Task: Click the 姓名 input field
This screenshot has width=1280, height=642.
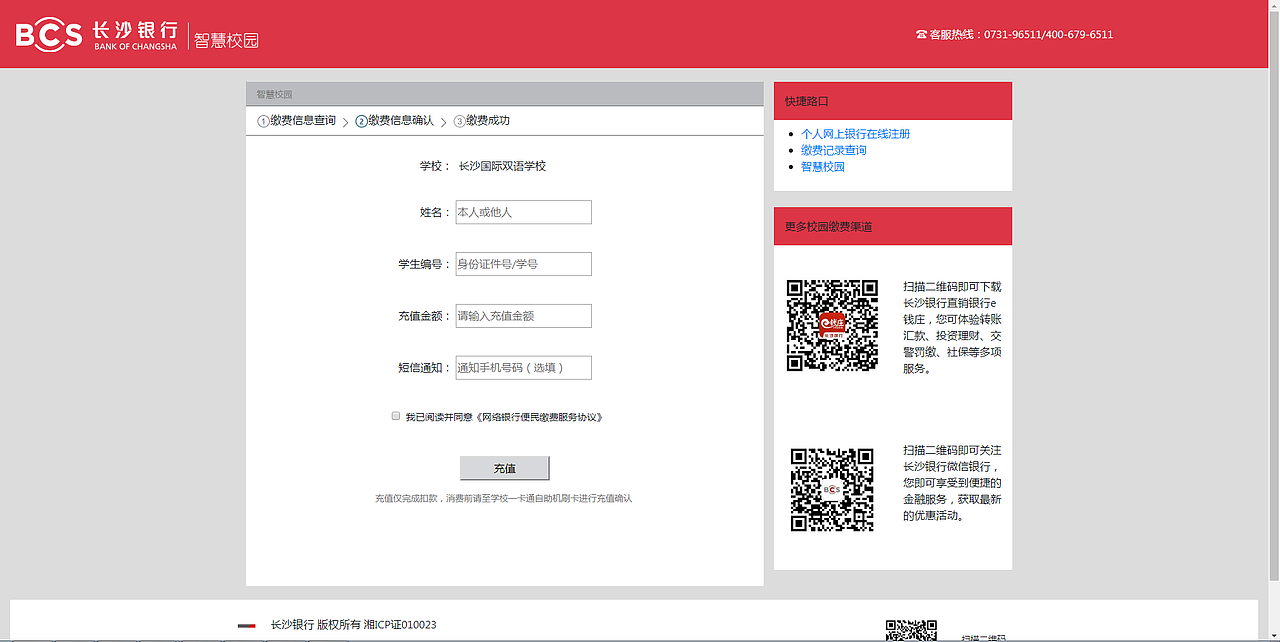Action: (x=523, y=212)
